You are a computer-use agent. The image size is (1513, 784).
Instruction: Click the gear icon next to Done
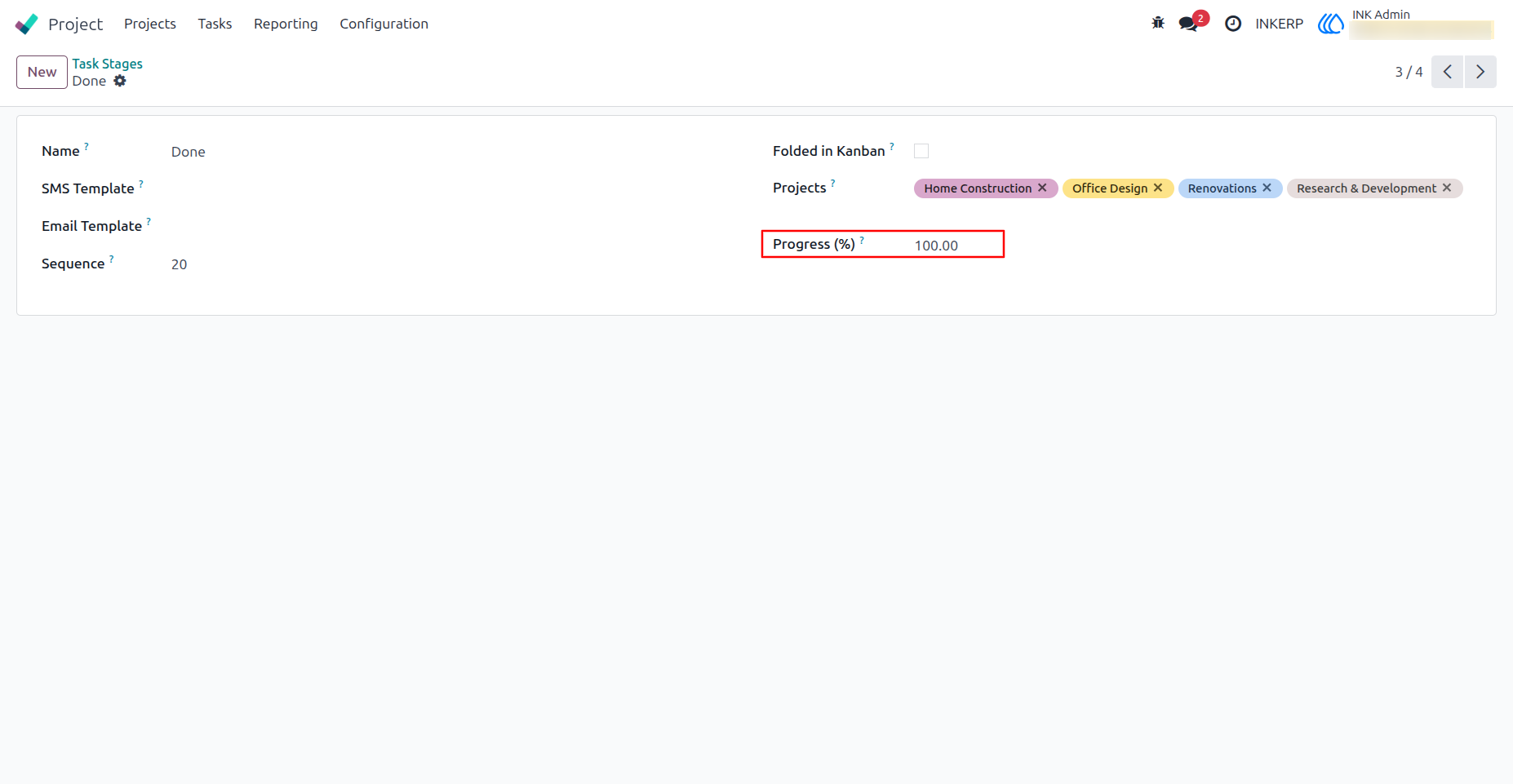120,81
